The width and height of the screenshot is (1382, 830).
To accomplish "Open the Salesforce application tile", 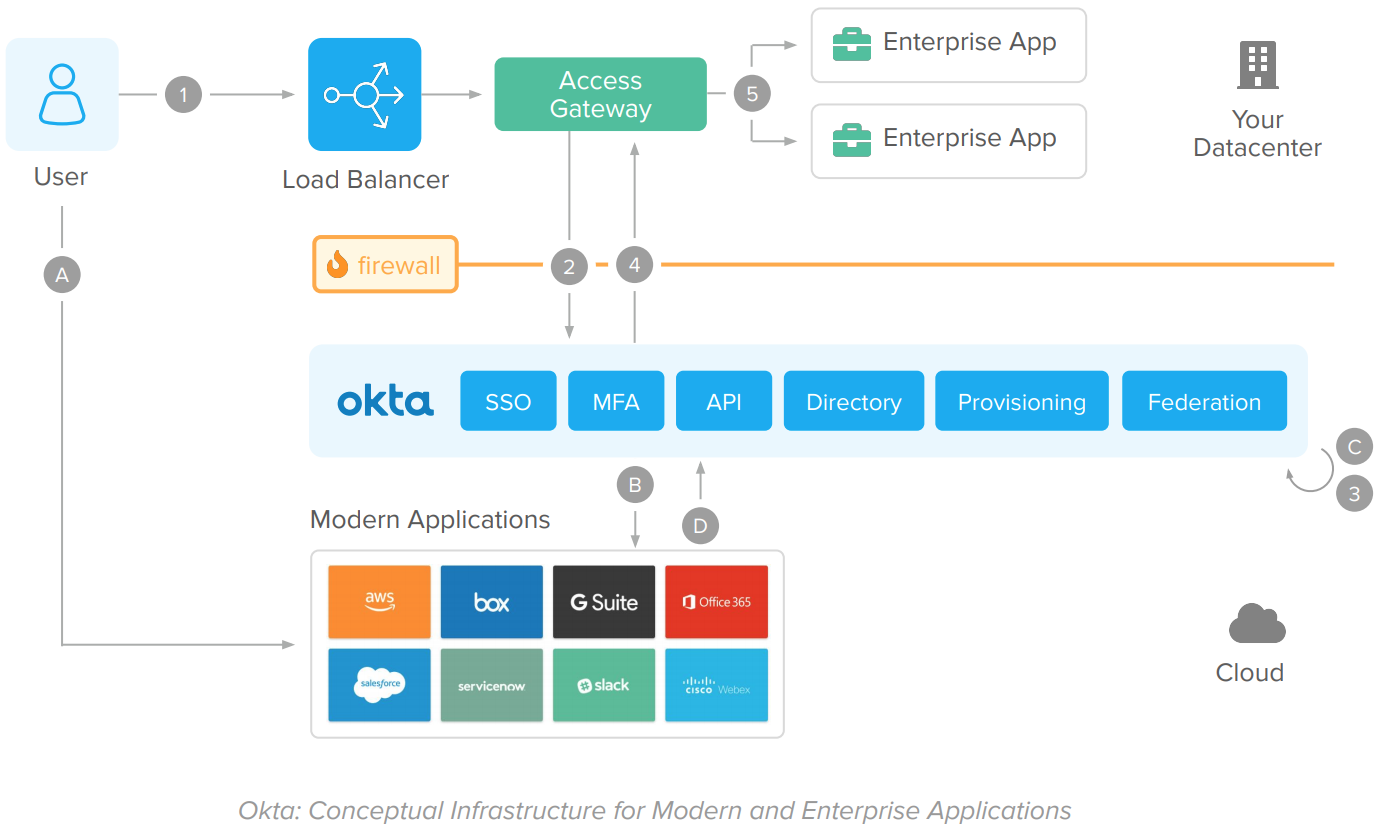I will (x=379, y=685).
